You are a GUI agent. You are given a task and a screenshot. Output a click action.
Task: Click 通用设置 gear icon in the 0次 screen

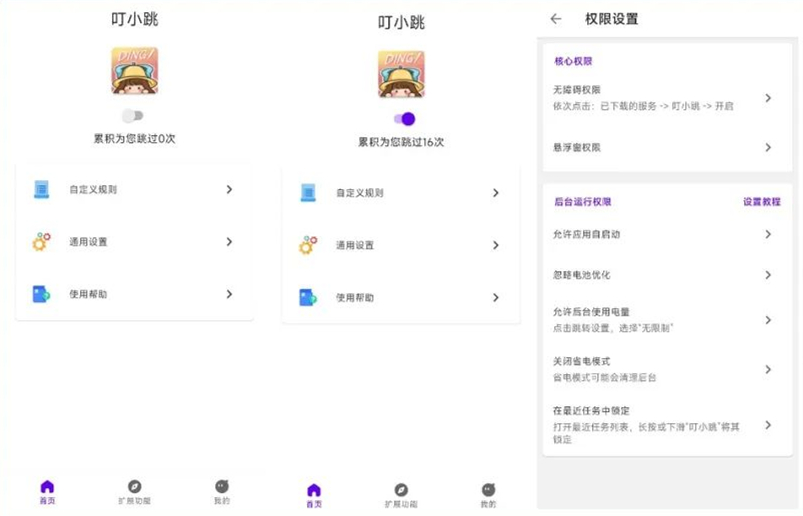tap(41, 242)
